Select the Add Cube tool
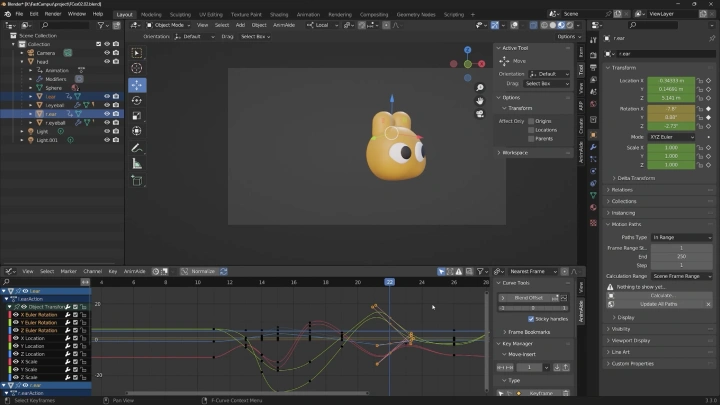The image size is (720, 405). coord(137,181)
